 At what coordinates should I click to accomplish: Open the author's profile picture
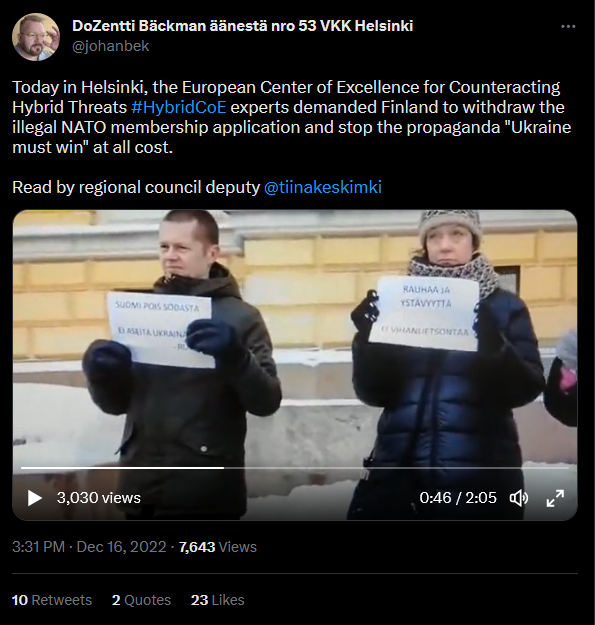(36, 37)
